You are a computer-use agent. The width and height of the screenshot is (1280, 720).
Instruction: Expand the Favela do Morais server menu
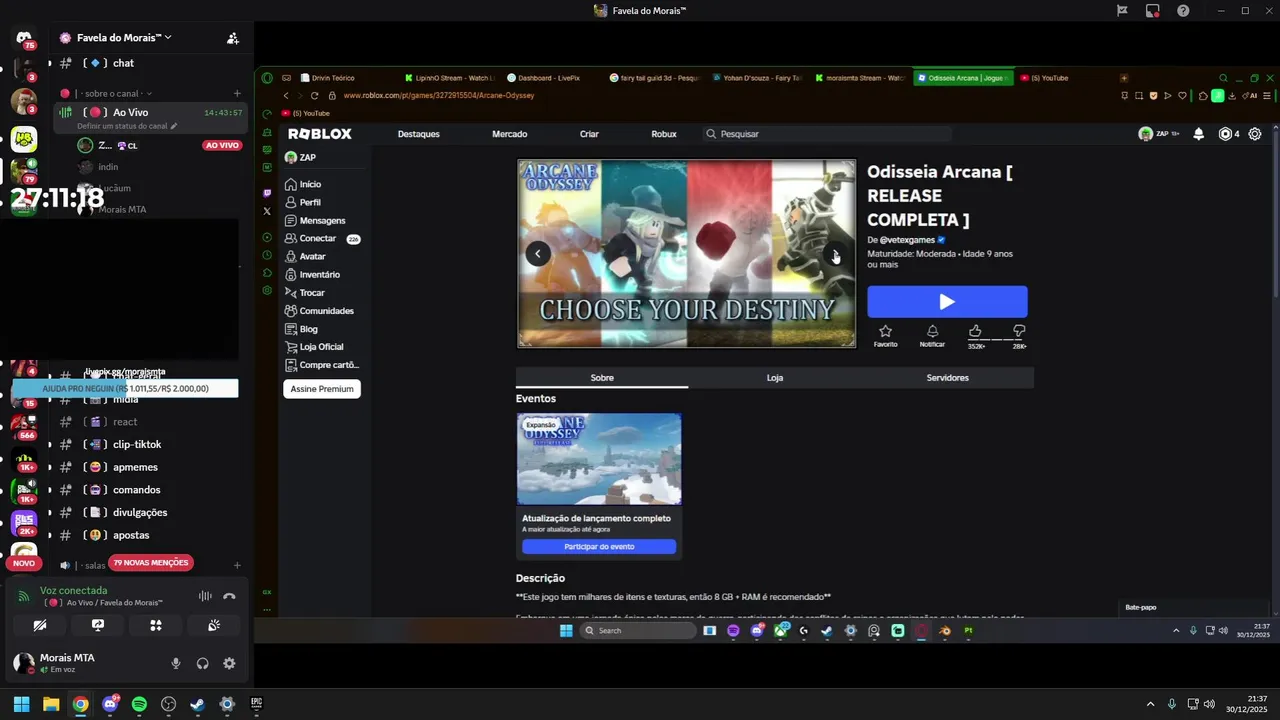[x=124, y=38]
